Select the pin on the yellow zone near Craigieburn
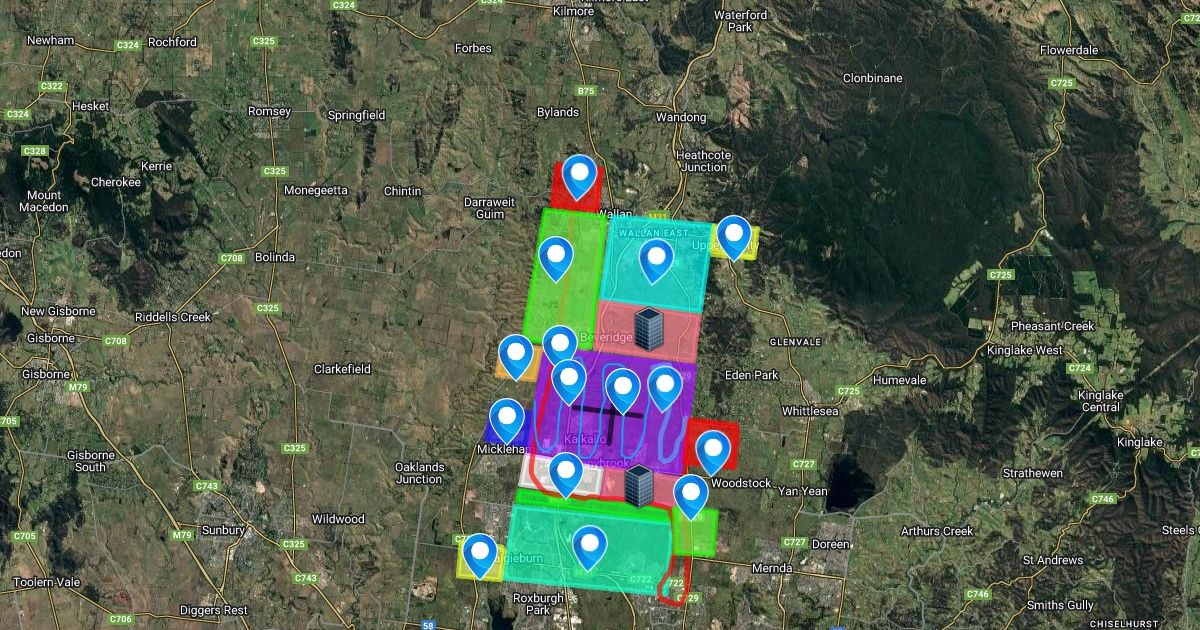 coord(480,555)
